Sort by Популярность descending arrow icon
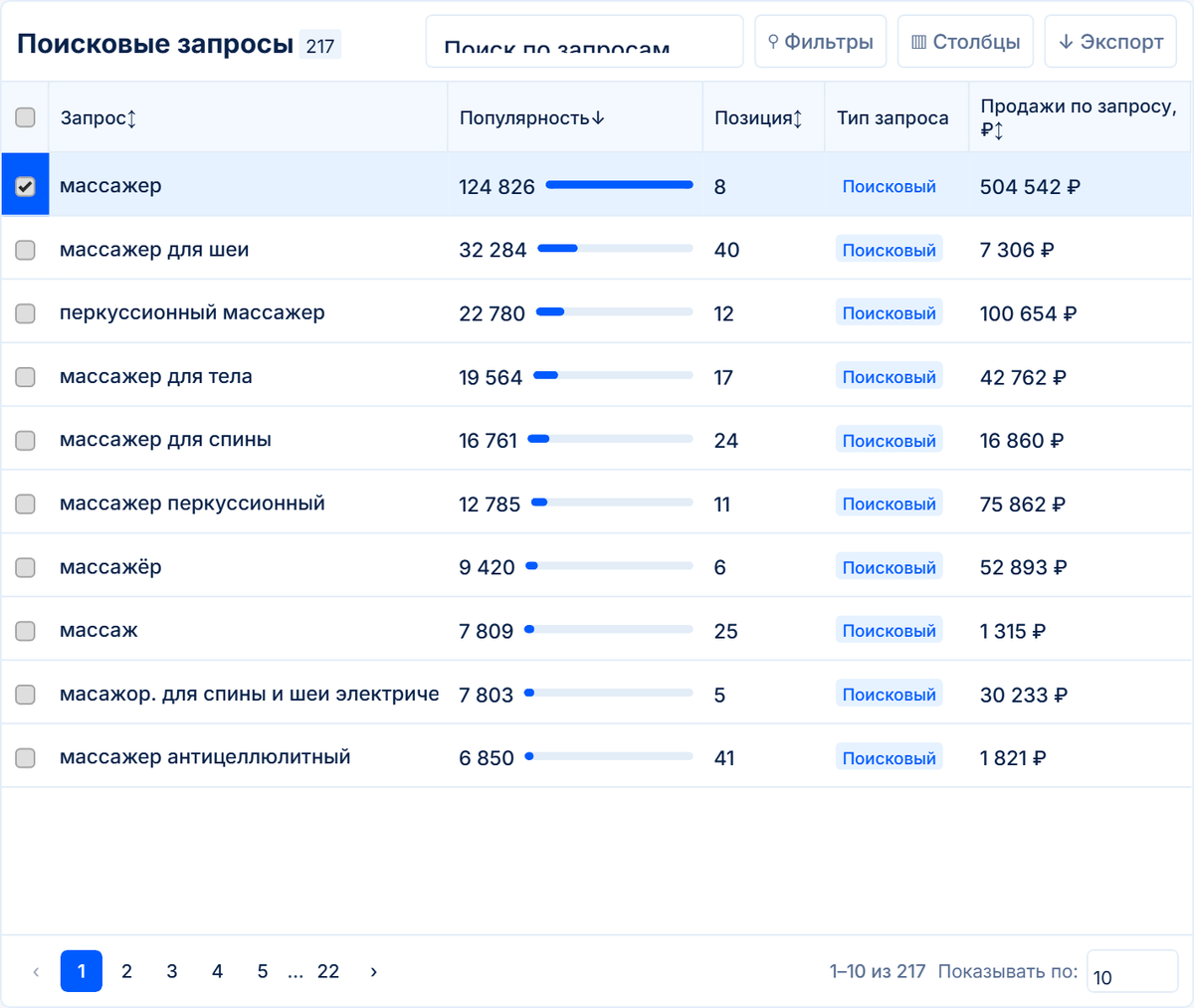This screenshot has height=1008, width=1194. (598, 118)
